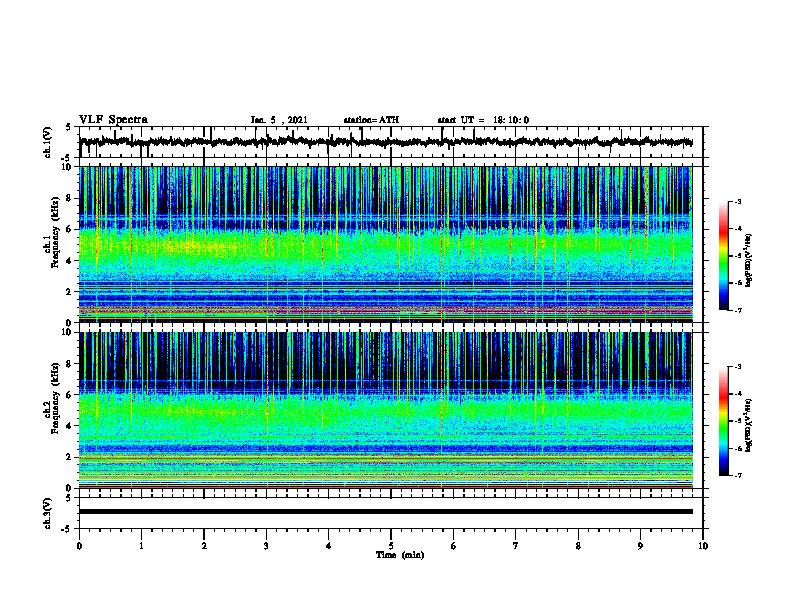Image resolution: width=792 pixels, height=612 pixels.
Task: Click the "6" tick on the time axis
Action: (x=453, y=546)
